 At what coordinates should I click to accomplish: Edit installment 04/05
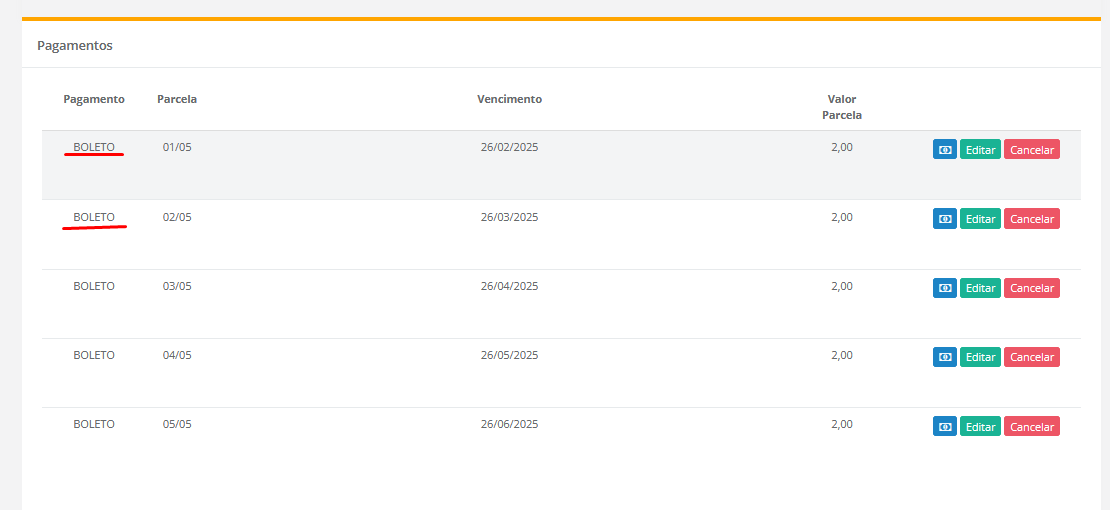[980, 357]
